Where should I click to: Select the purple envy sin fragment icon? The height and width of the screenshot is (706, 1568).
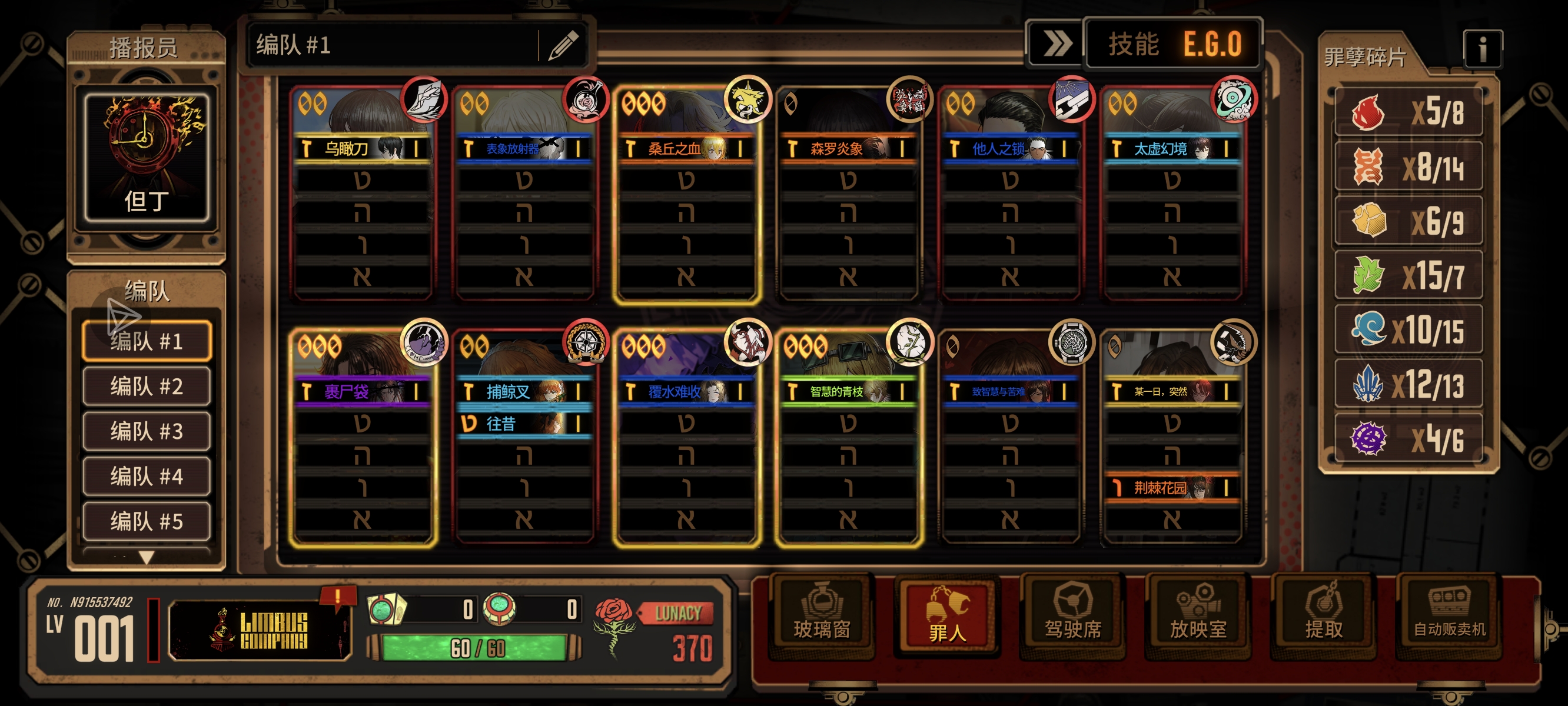point(1368,439)
